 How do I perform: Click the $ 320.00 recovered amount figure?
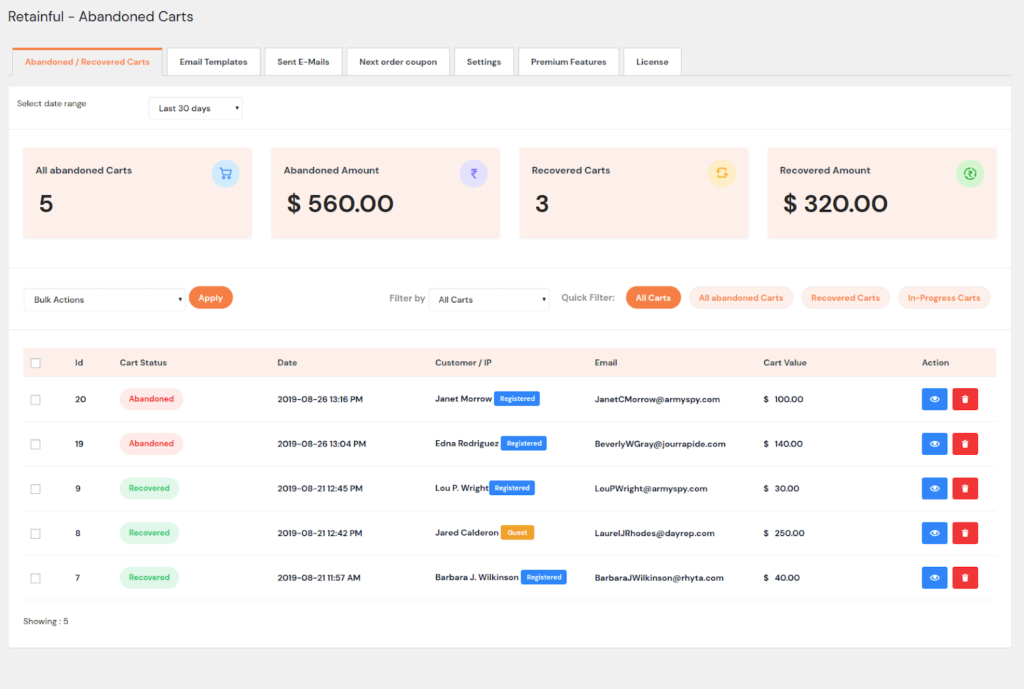click(835, 204)
